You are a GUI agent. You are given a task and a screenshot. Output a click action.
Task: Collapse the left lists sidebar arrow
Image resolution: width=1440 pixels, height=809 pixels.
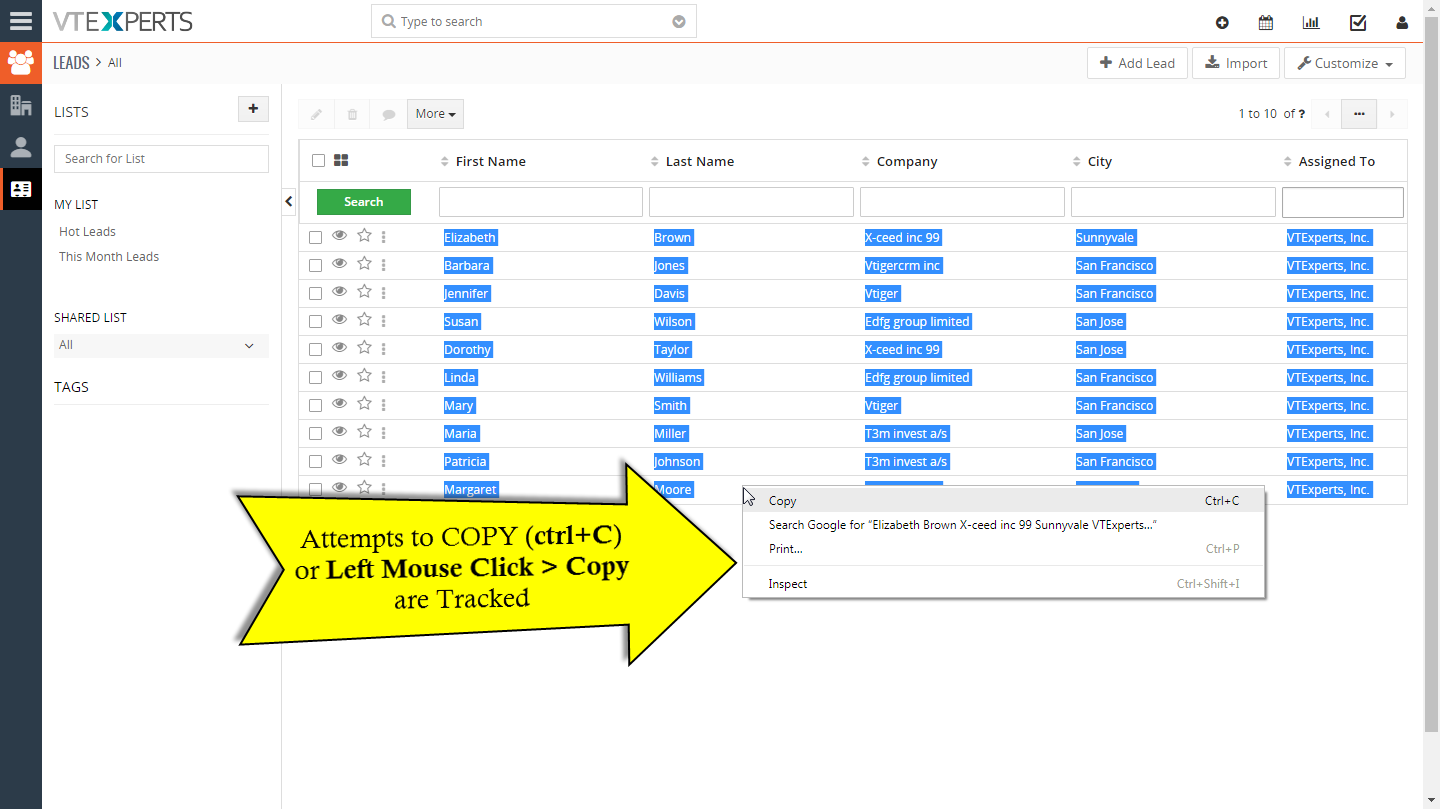pos(289,201)
